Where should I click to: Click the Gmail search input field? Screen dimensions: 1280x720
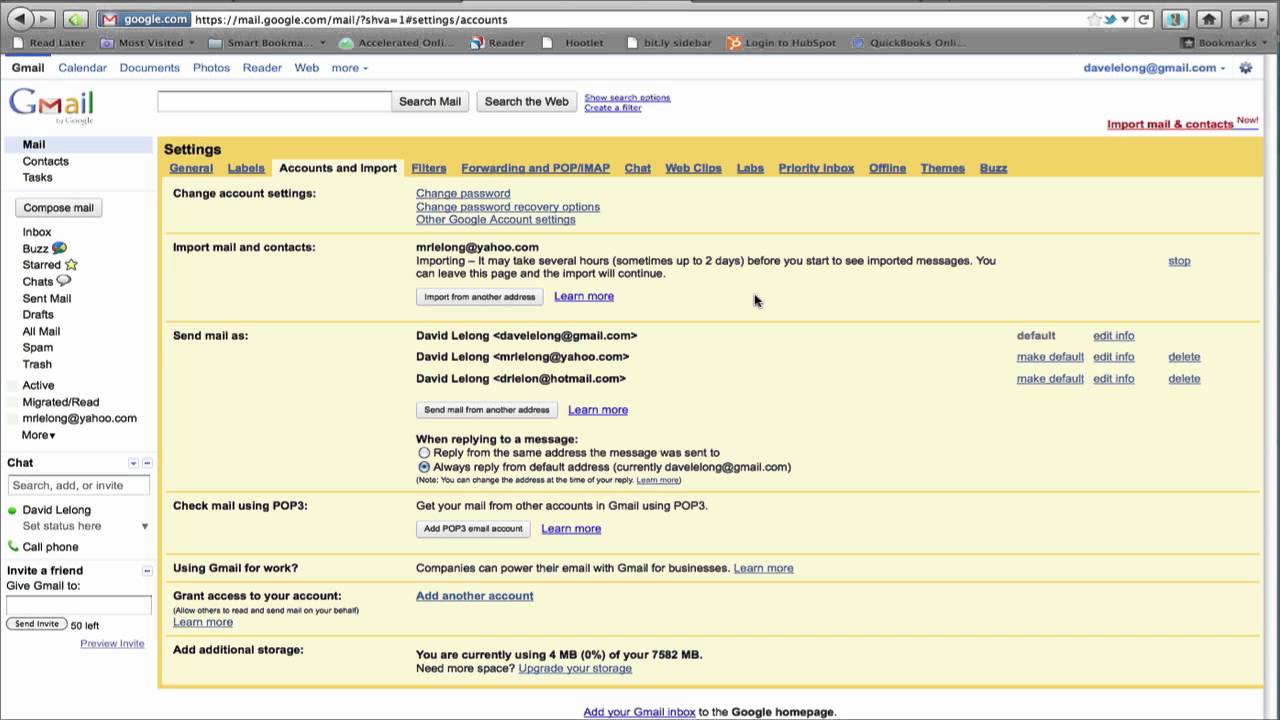tap(274, 101)
